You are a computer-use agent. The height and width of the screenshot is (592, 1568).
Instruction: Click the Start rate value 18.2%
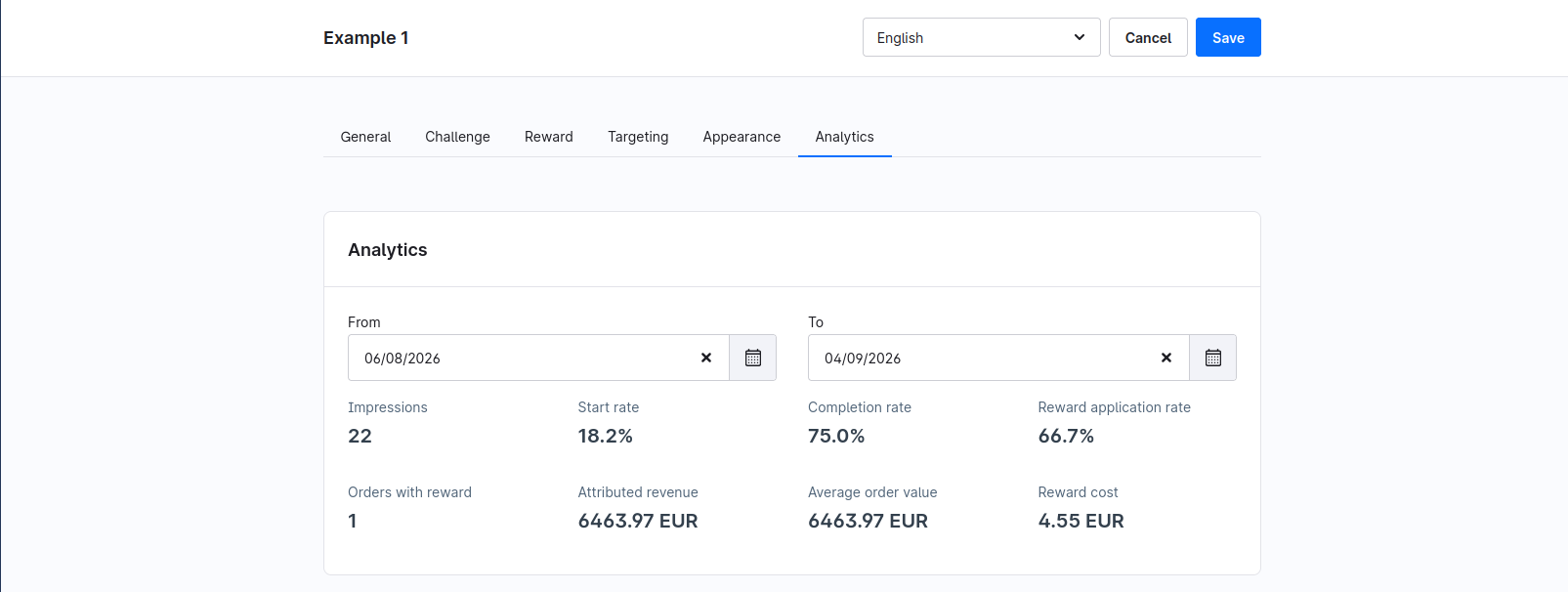click(x=606, y=436)
